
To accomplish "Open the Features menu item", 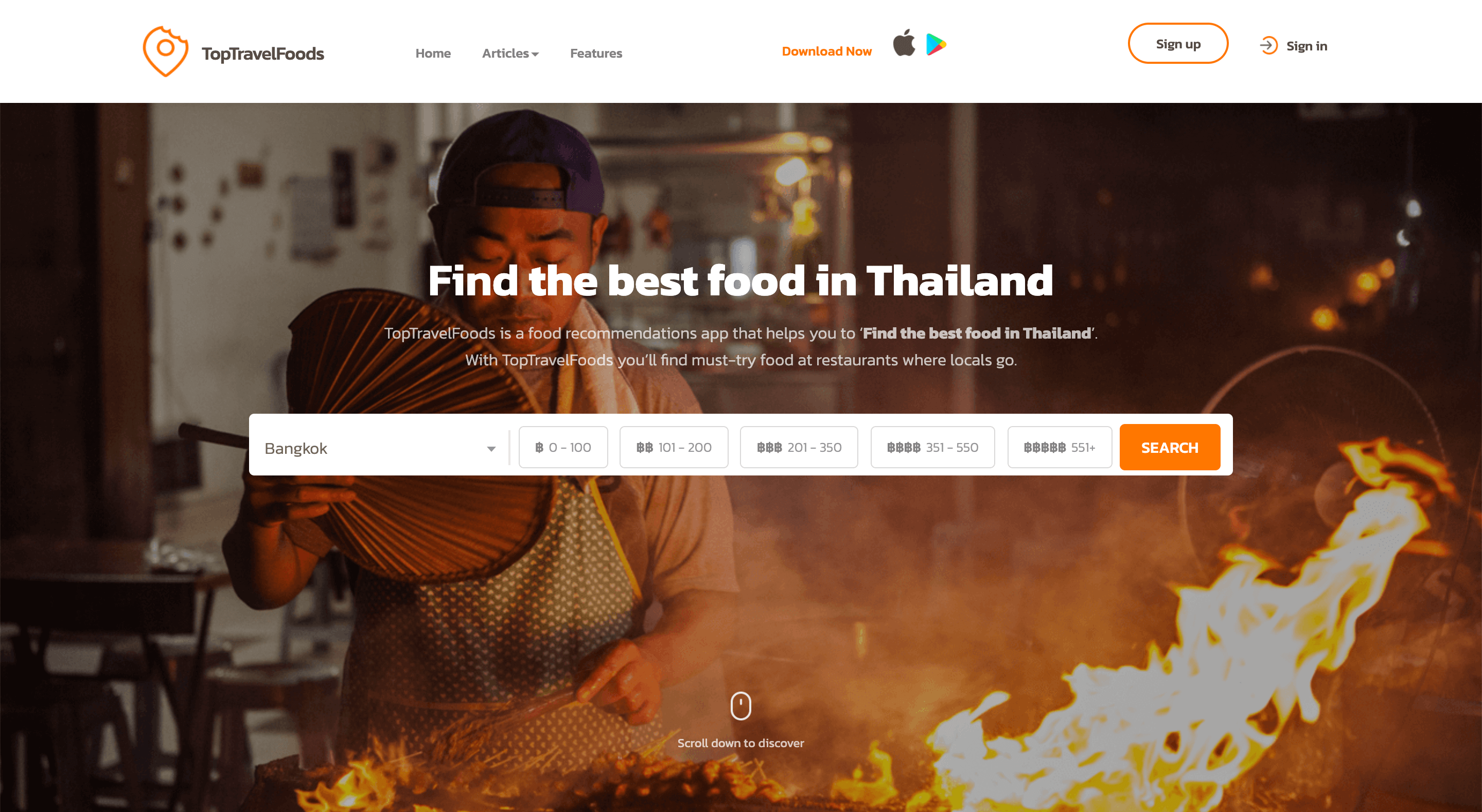I will (596, 53).
